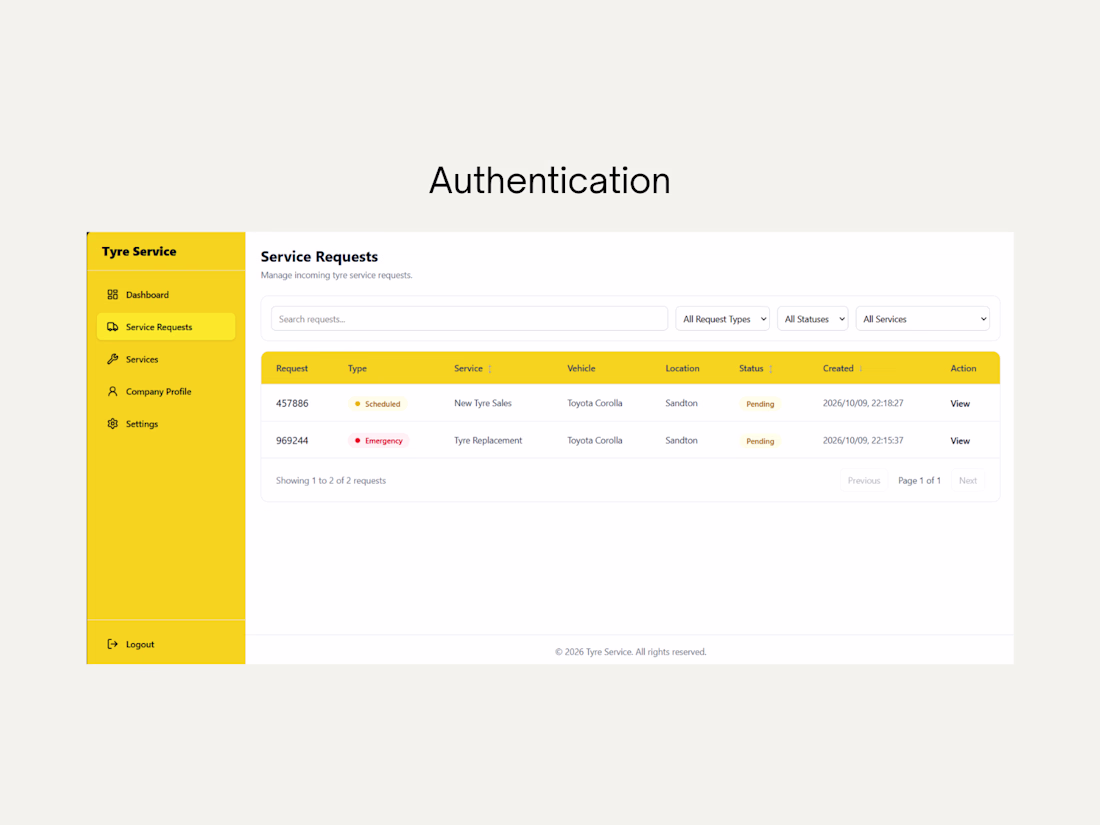Sort by the Service column arrow icon
The height and width of the screenshot is (825, 1100).
point(490,369)
